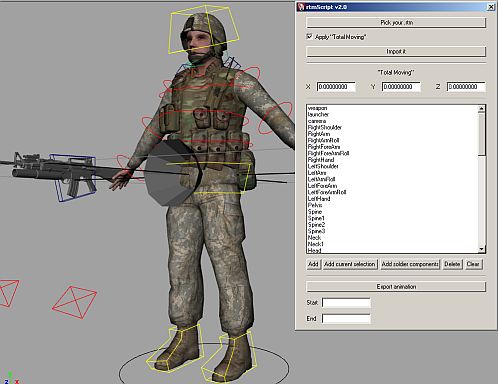
Task: Click Add soldier components button
Action: [x=410, y=264]
